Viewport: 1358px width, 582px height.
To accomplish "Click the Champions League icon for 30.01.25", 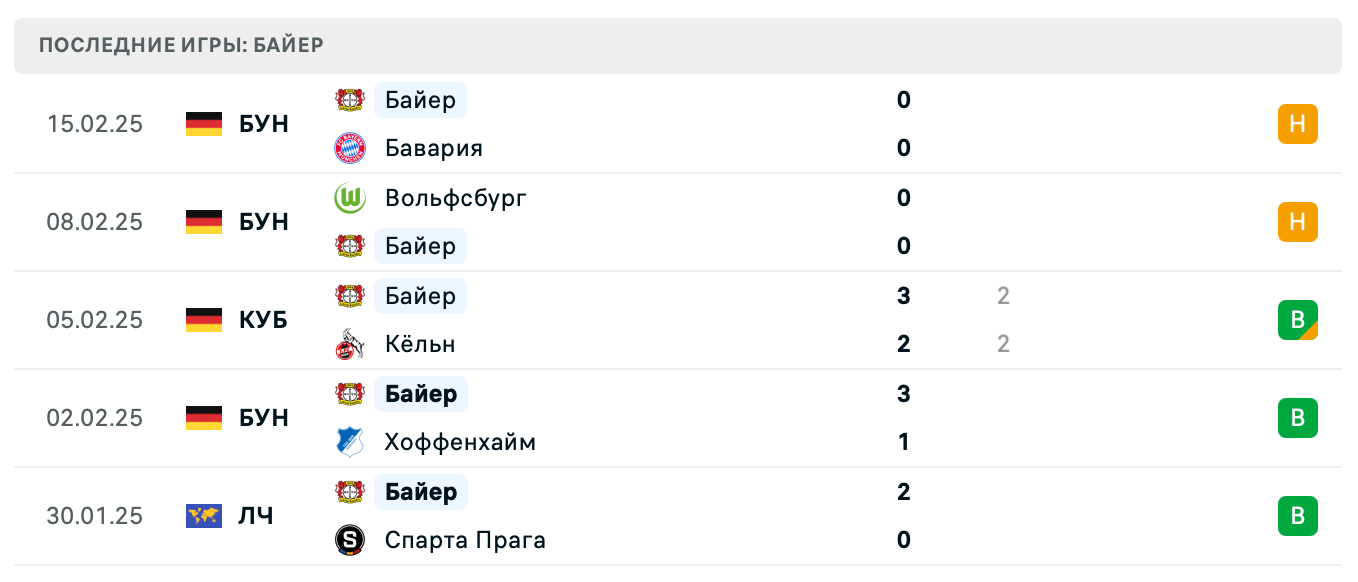I will tap(203, 517).
